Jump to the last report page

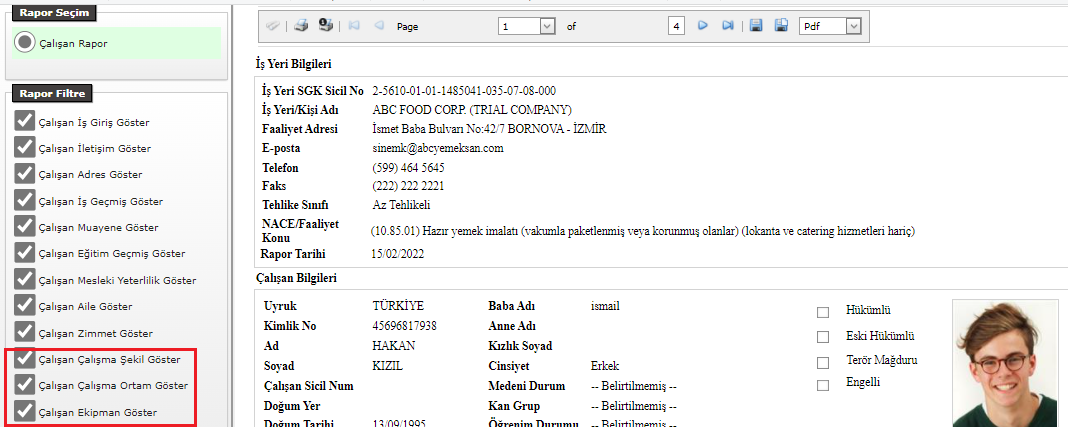pyautogui.click(x=728, y=26)
